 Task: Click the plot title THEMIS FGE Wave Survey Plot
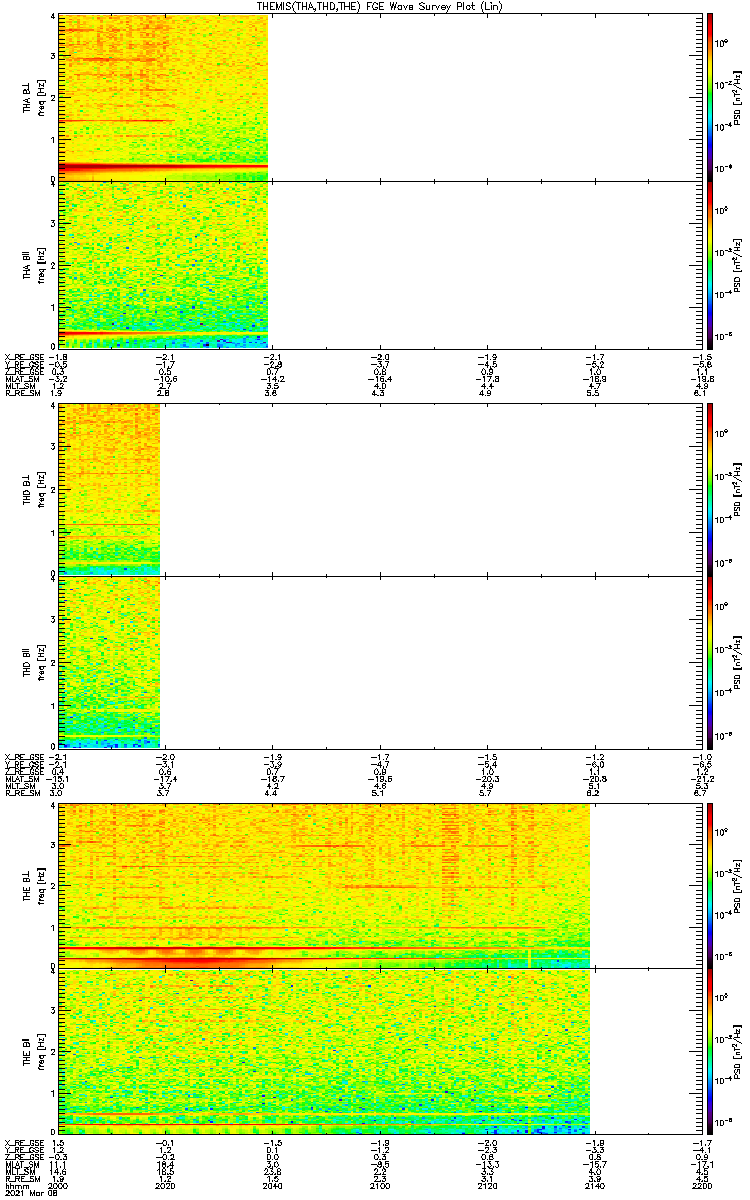pyautogui.click(x=378, y=6)
